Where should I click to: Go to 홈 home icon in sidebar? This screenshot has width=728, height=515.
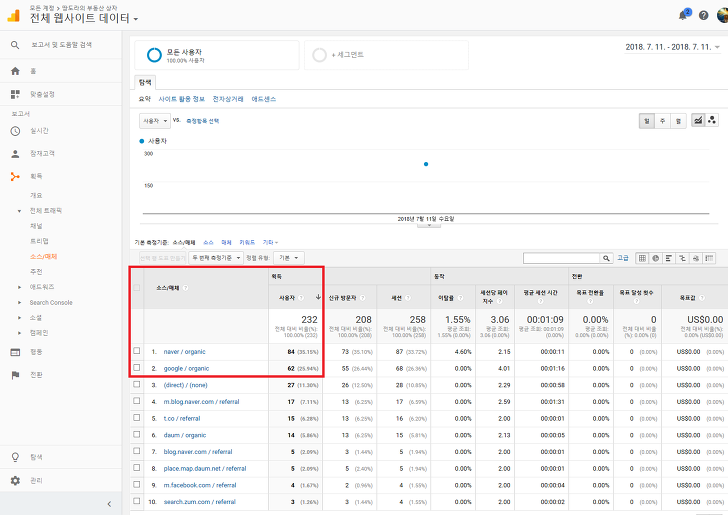coord(15,71)
